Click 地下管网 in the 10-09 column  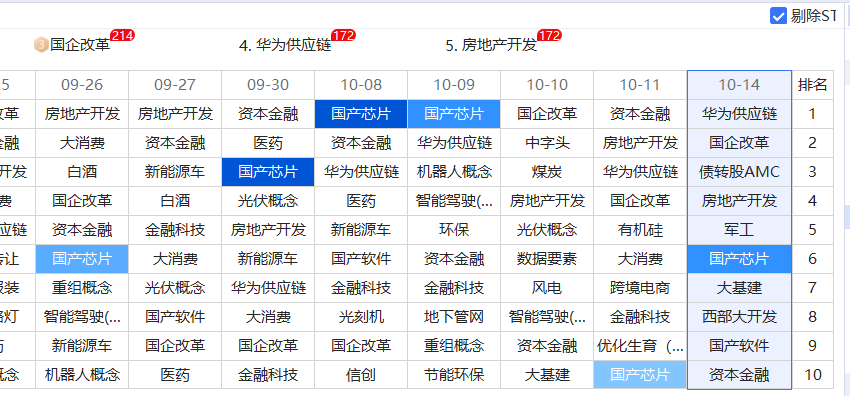click(x=454, y=317)
